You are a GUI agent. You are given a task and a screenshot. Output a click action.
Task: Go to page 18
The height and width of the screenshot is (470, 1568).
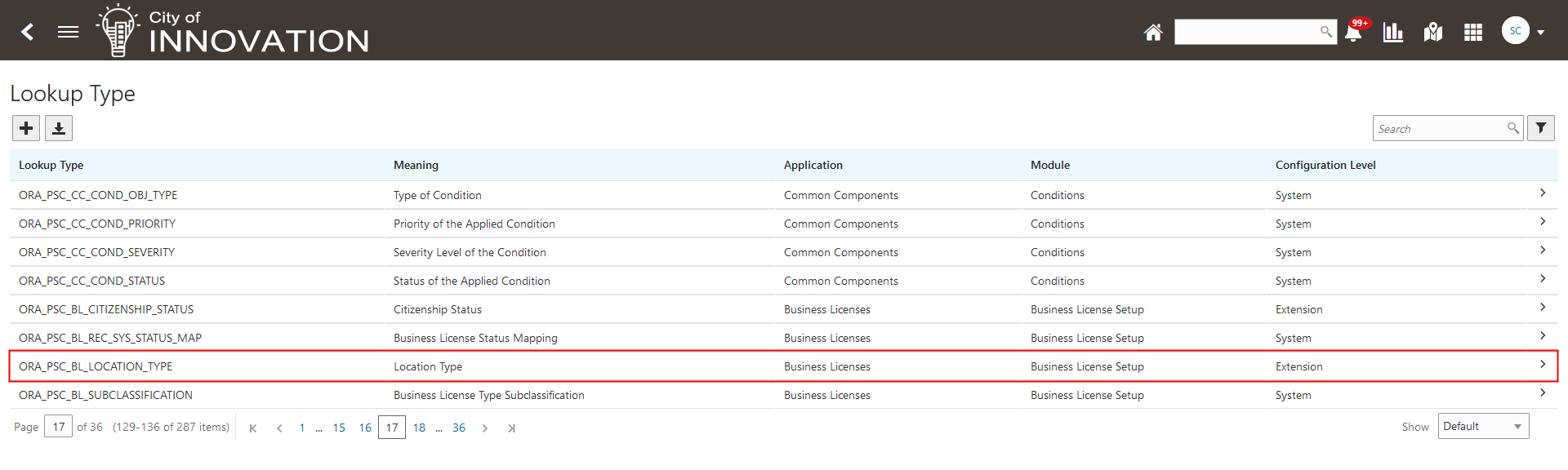coord(419,428)
